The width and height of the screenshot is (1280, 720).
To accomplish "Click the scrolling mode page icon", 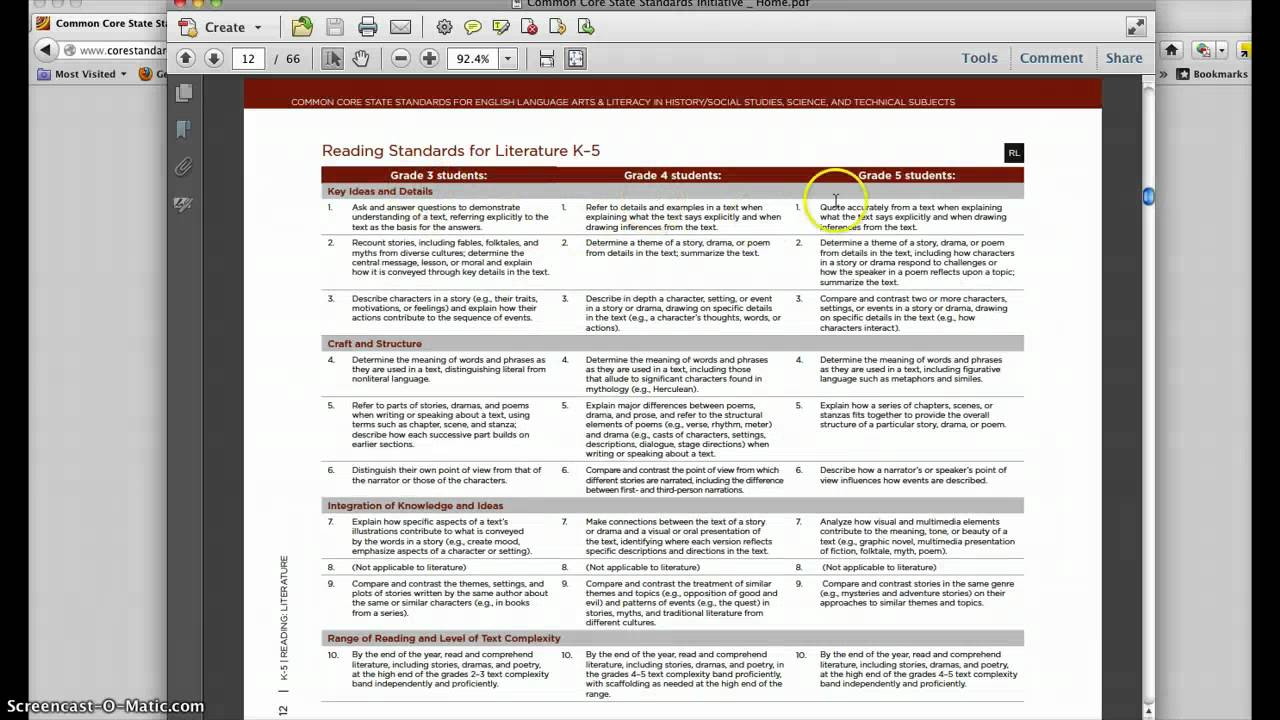I will [x=547, y=59].
